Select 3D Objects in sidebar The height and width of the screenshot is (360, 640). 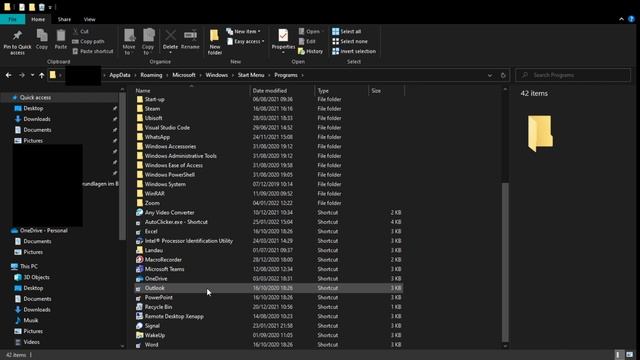coord(36,277)
